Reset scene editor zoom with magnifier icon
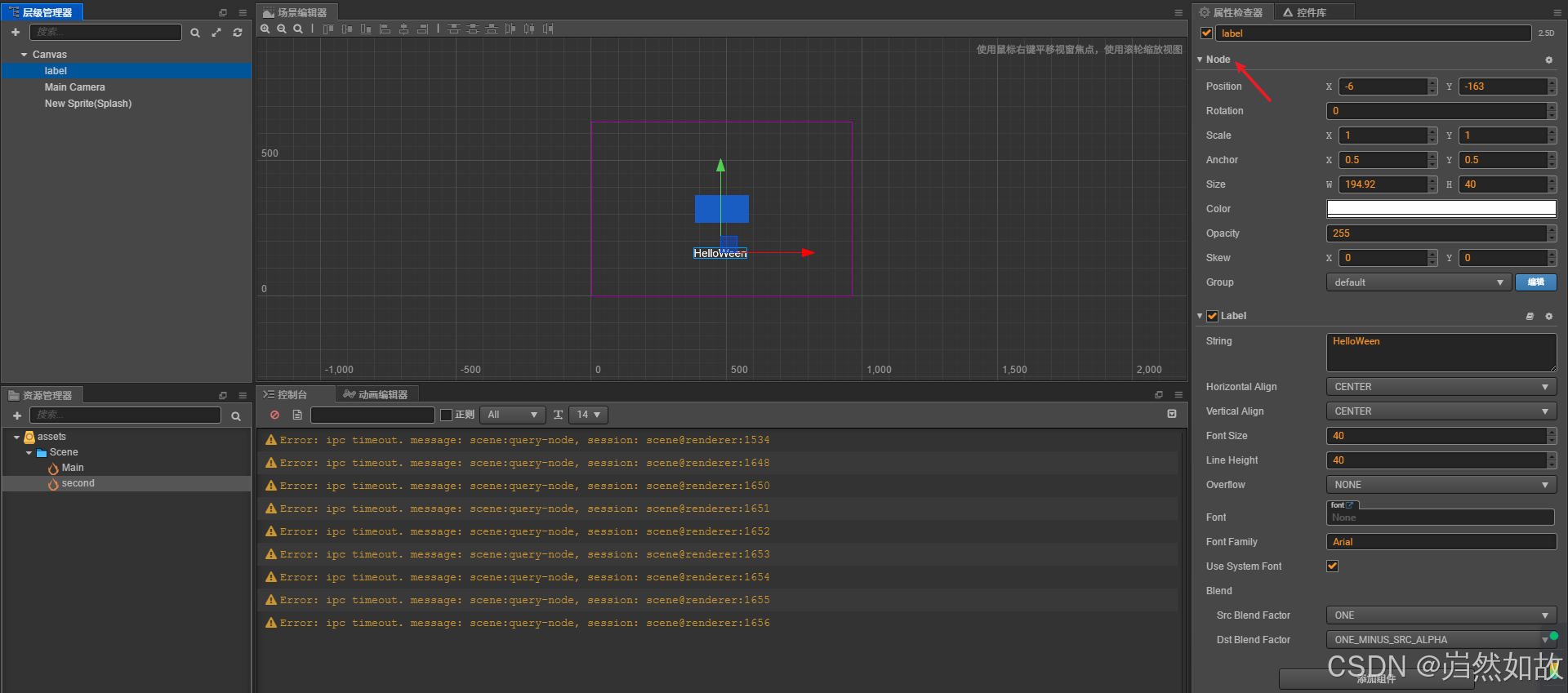 [298, 29]
